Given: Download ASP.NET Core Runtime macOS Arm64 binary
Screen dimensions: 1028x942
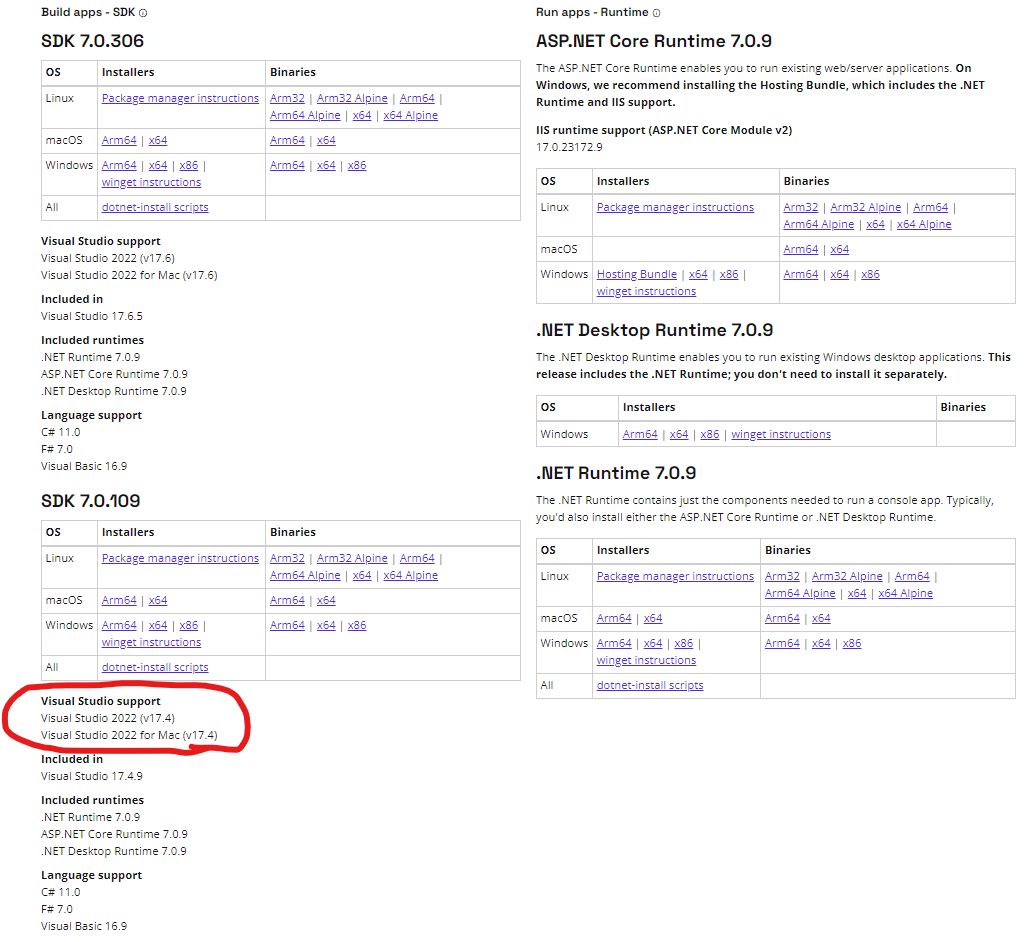Looking at the screenshot, I should (801, 249).
